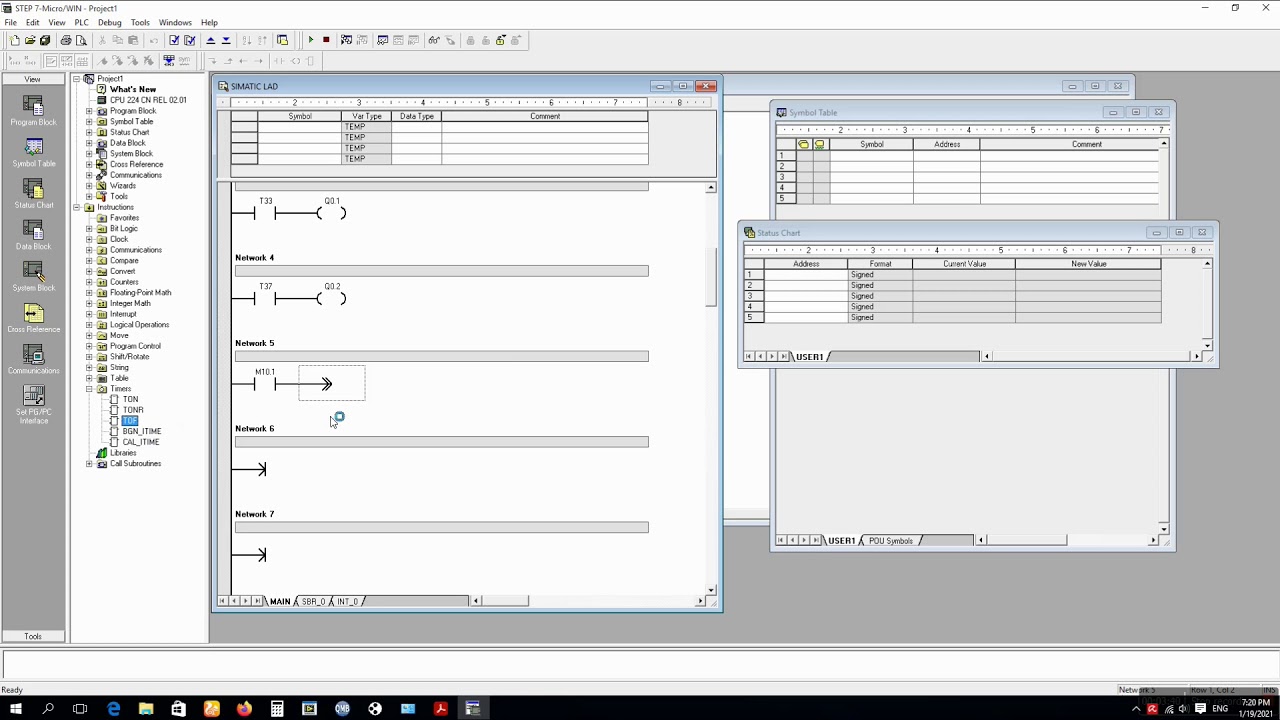Click Windows Start button on taskbar
The width and height of the screenshot is (1280, 720).
16,709
